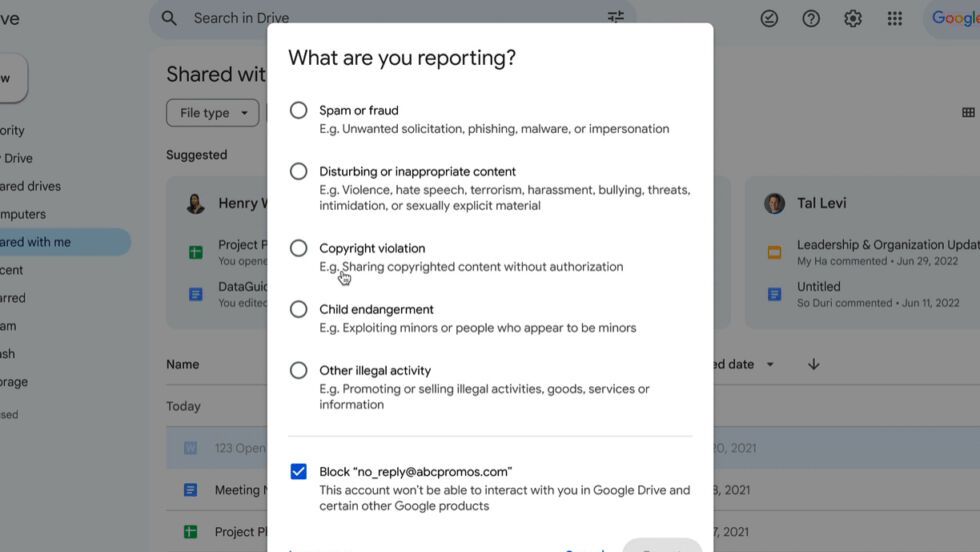Click the 'Today' group label

(183, 406)
